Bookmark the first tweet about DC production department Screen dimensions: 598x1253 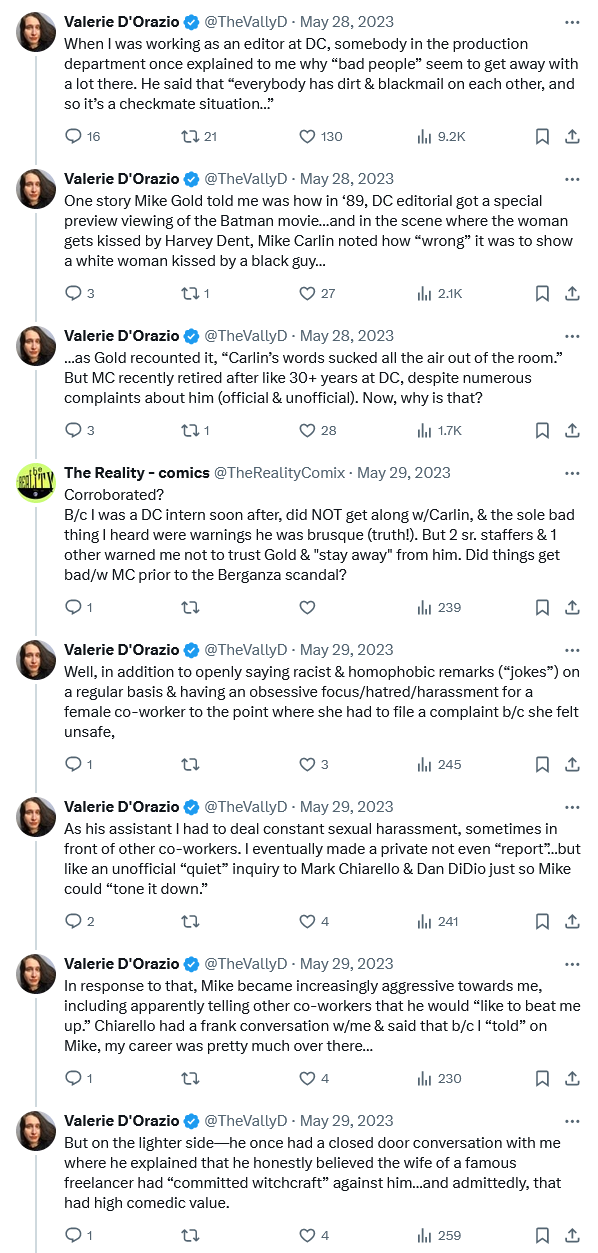(x=541, y=136)
